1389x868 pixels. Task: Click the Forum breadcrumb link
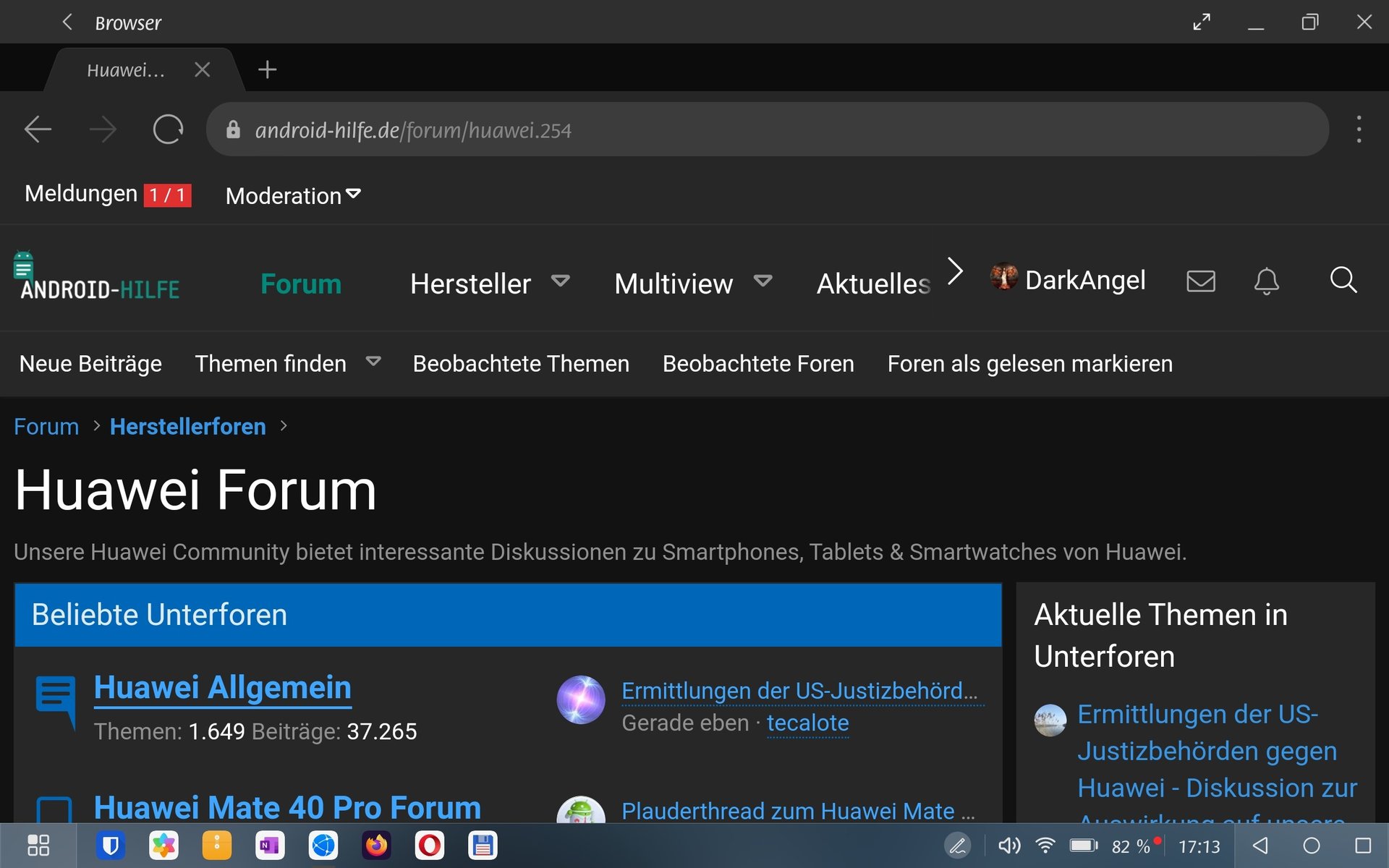tap(46, 427)
